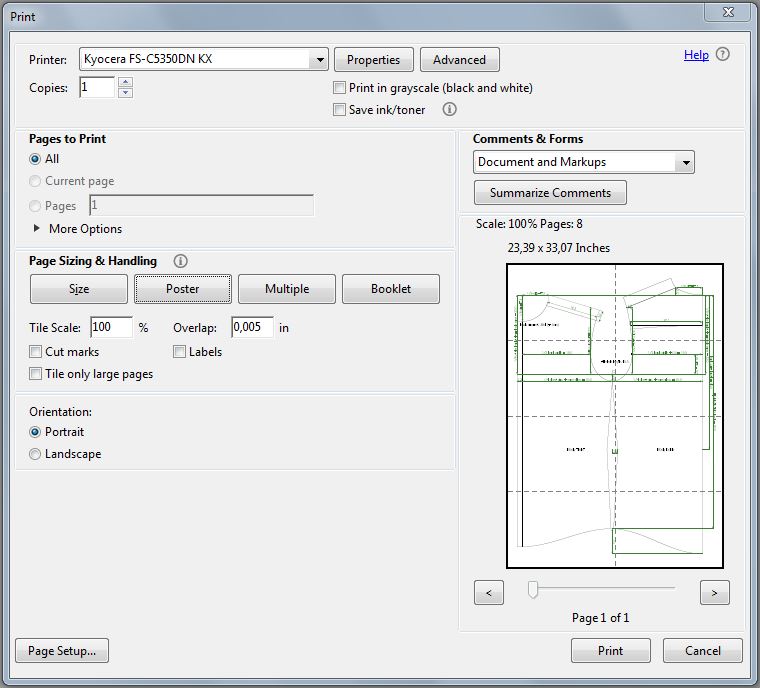Close the Print dialog window
The width and height of the screenshot is (760, 688).
[x=728, y=12]
